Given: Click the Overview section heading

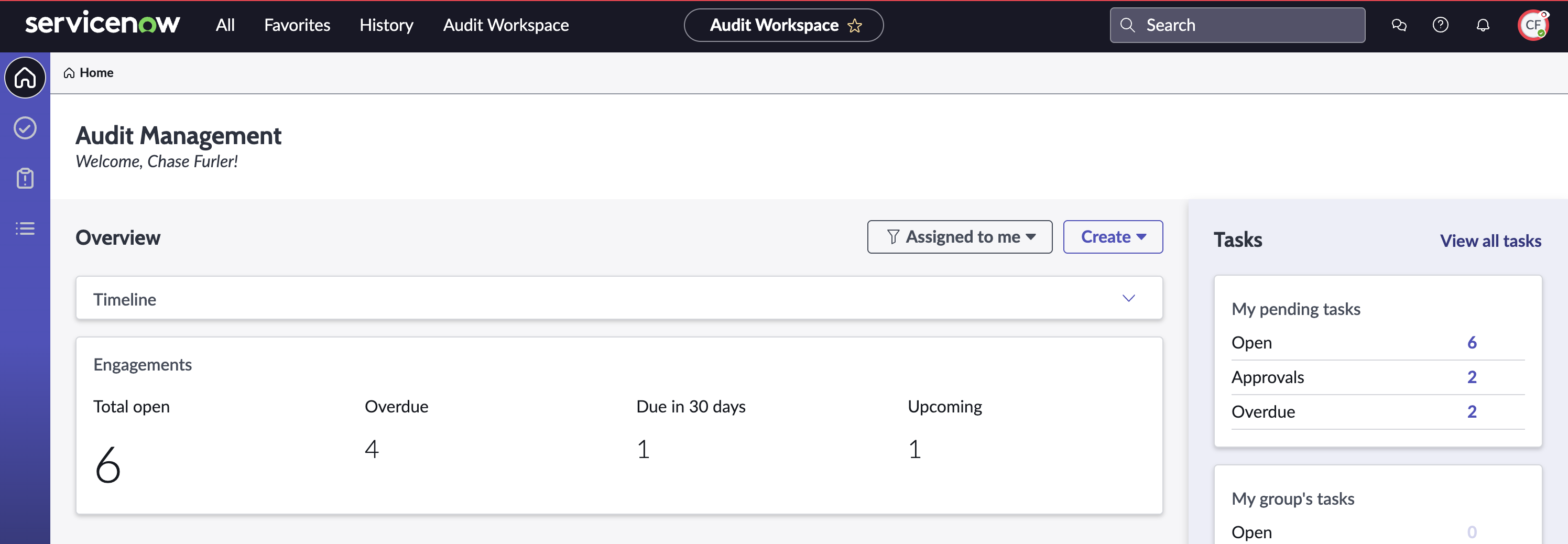Looking at the screenshot, I should [117, 238].
